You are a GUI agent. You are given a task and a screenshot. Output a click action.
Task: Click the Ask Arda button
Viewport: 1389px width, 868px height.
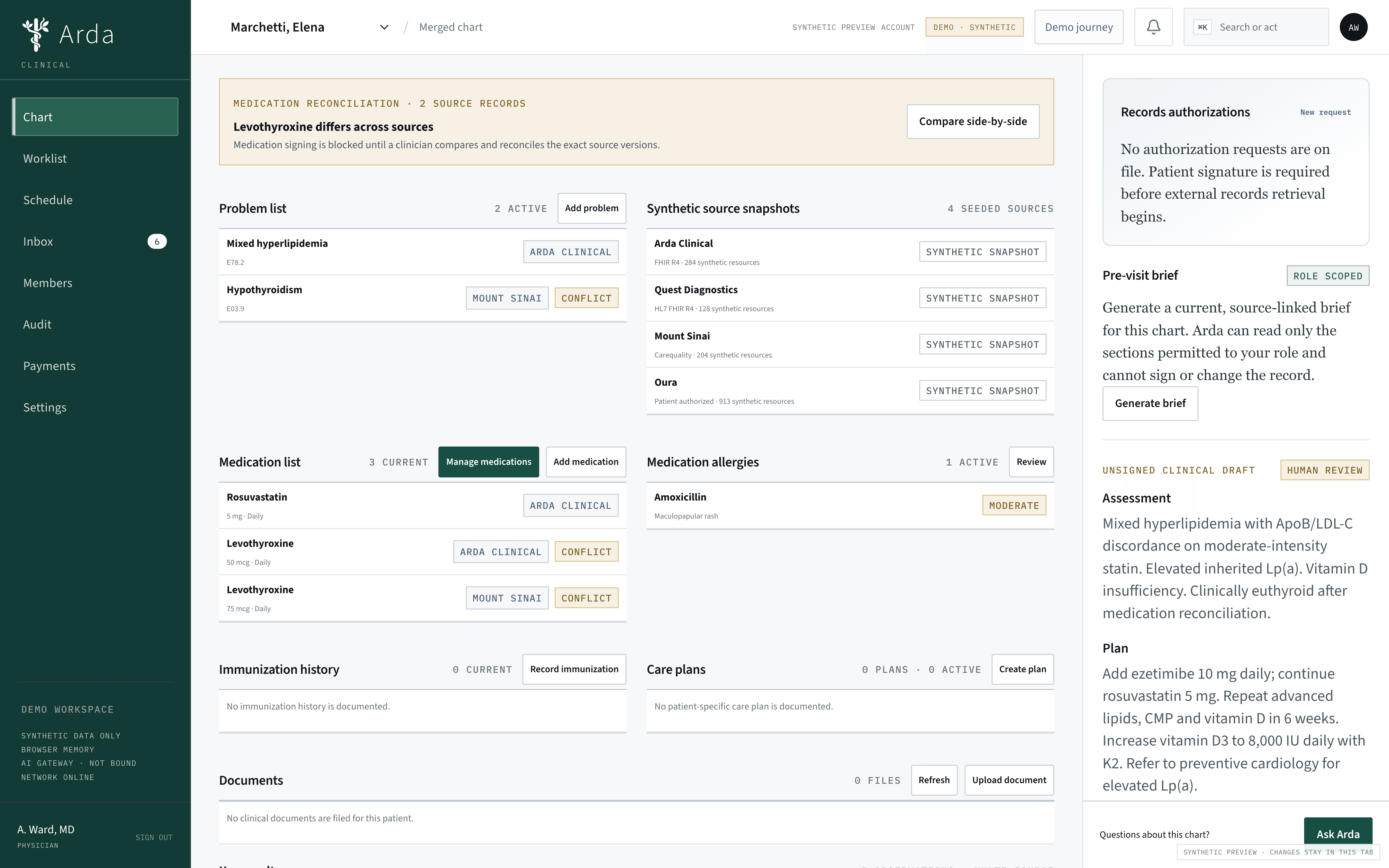(1338, 834)
